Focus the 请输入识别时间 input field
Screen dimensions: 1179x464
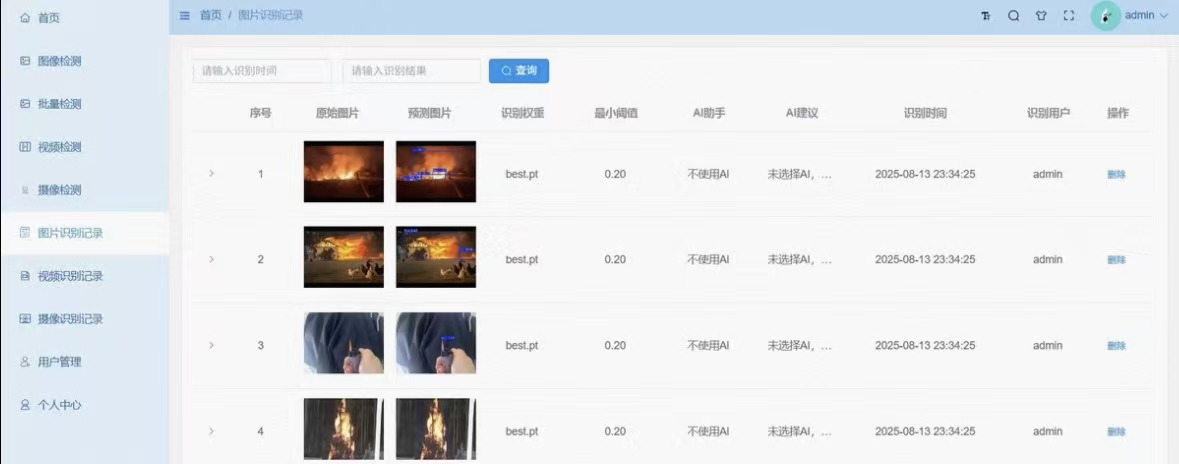tap(262, 71)
